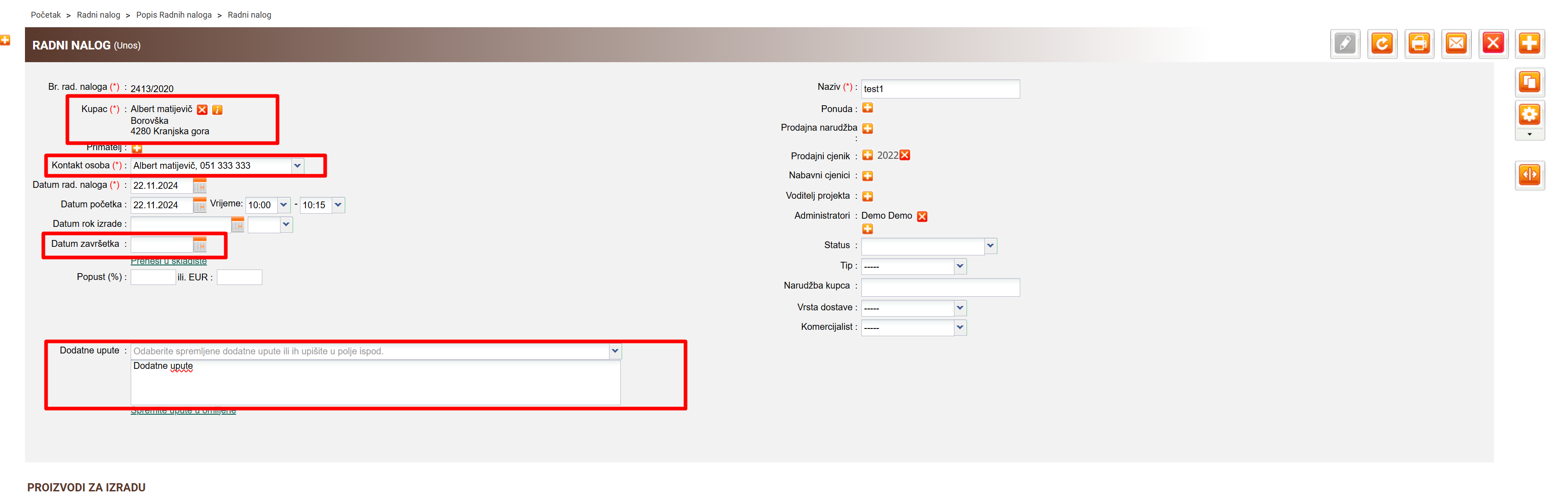Navigate to Početak breadcrumb
Image resolution: width=1568 pixels, height=495 pixels.
click(46, 15)
